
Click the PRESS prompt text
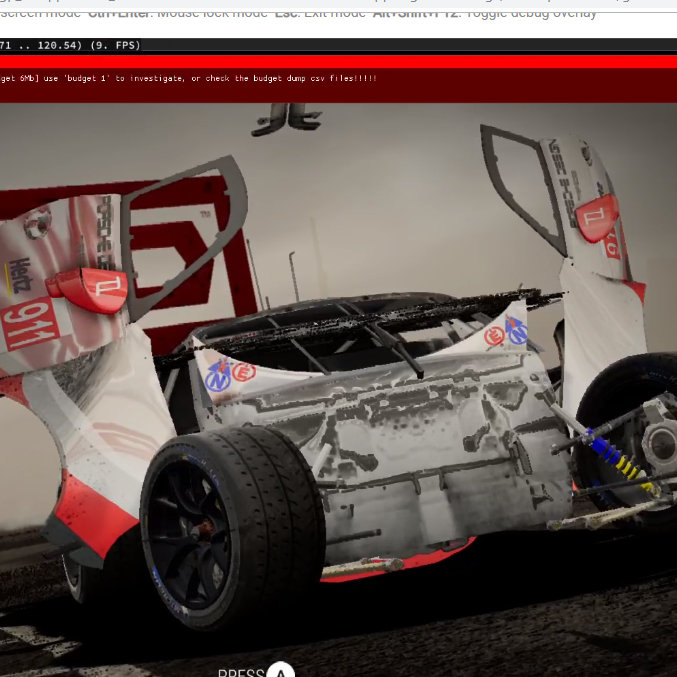coord(240,673)
